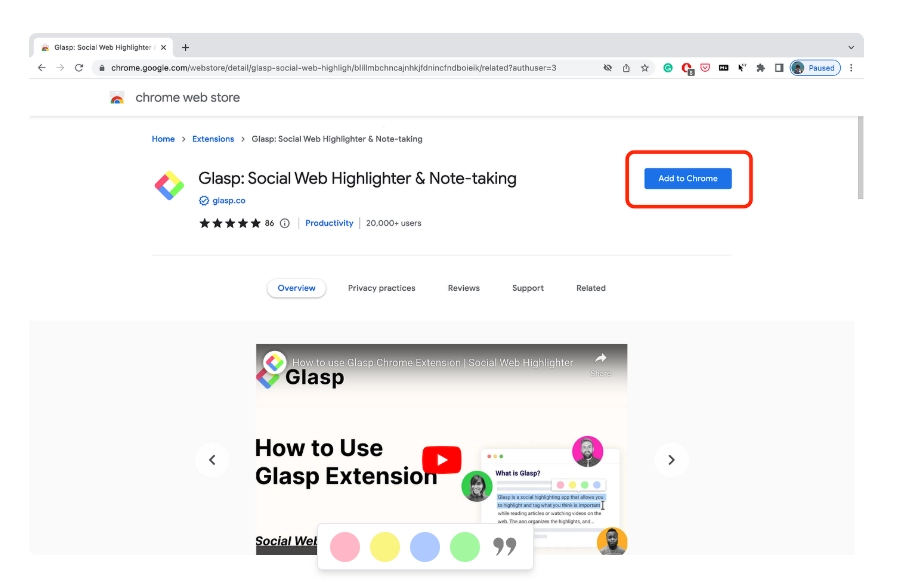905x582 pixels.
Task: Go to Home breadcrumb link
Action: click(x=163, y=139)
